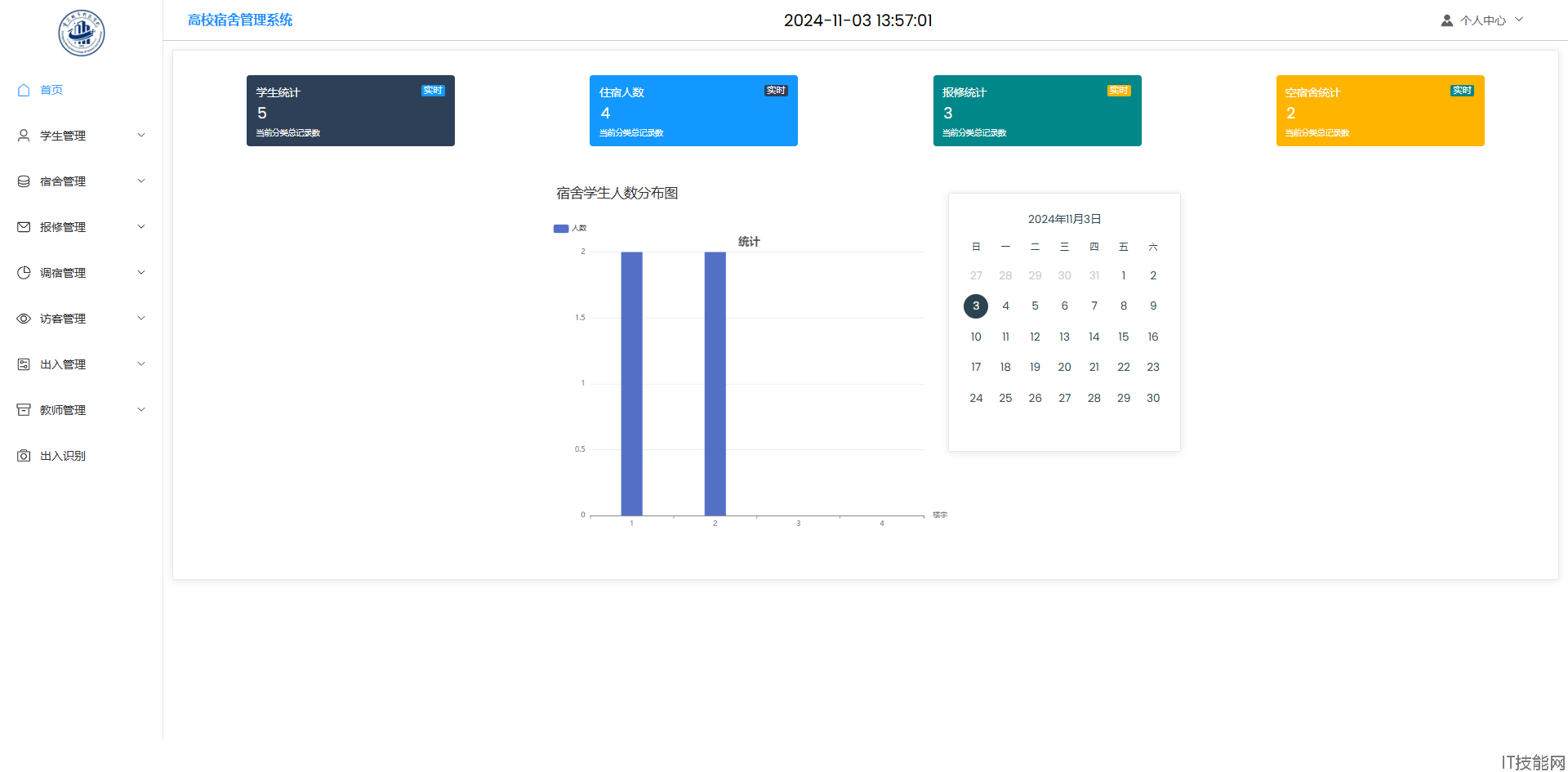Click the 2024年11月3日 calendar header
The image size is (1568, 772).
(1065, 219)
